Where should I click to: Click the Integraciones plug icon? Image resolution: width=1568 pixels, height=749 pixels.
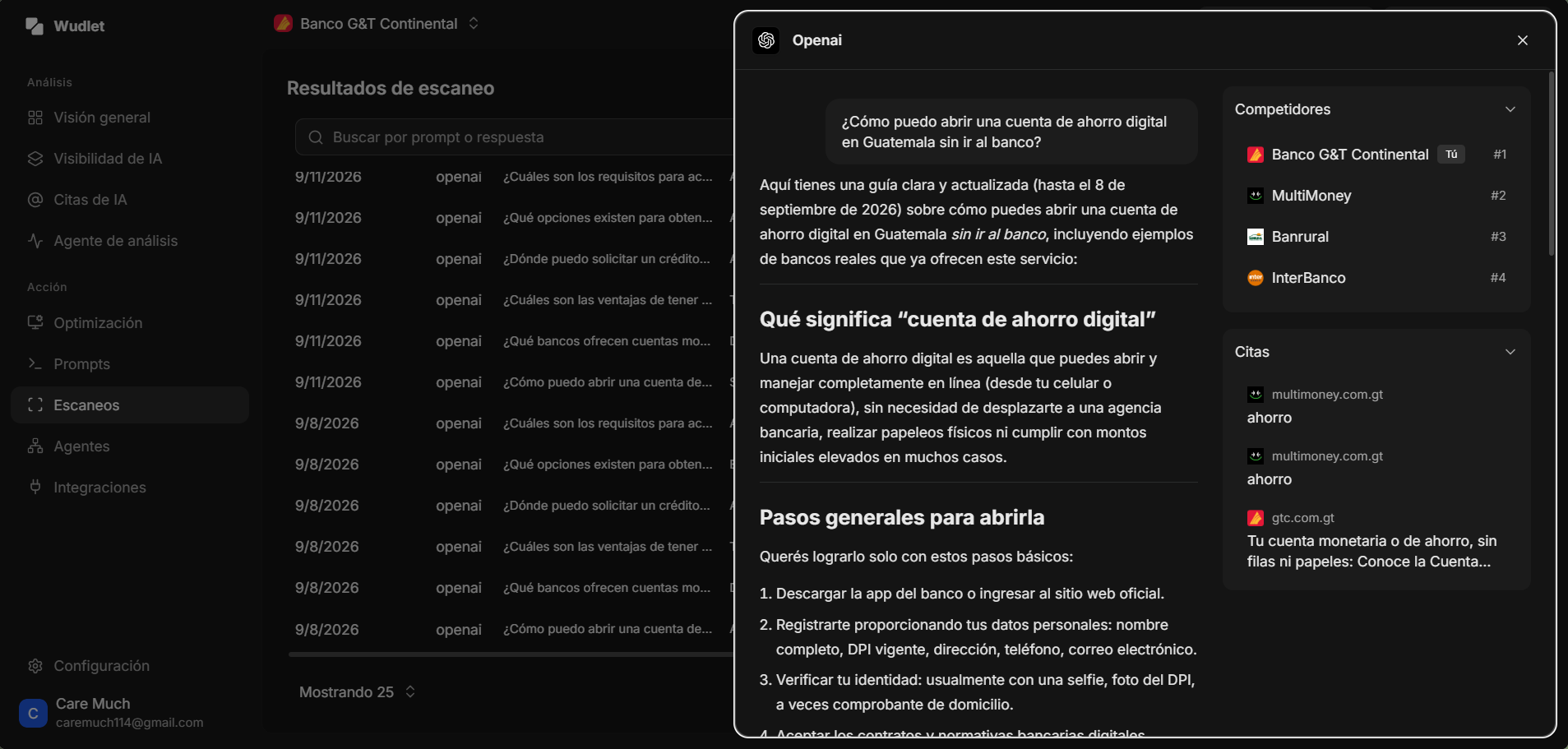coord(35,488)
